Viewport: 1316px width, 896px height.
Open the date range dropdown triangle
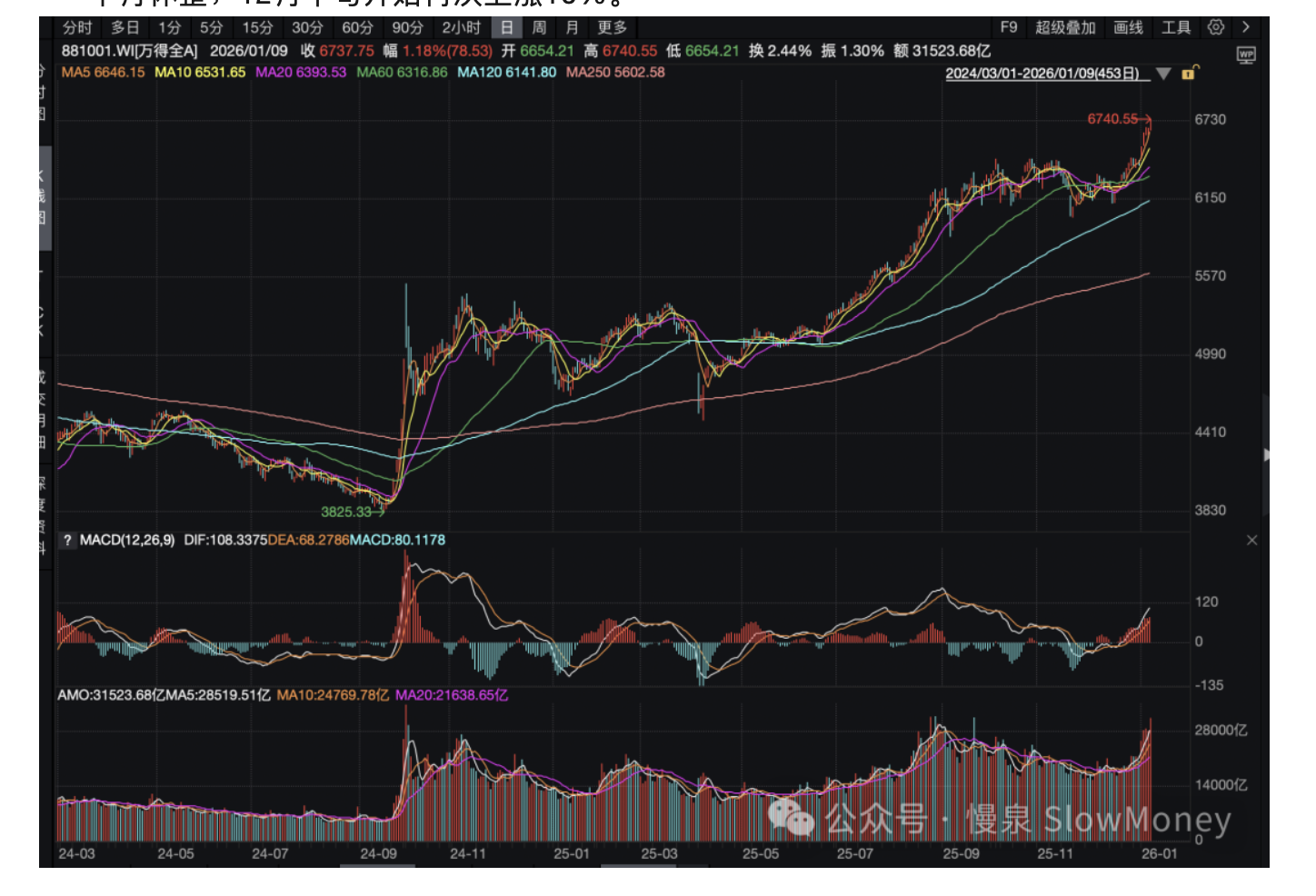[x=1163, y=74]
